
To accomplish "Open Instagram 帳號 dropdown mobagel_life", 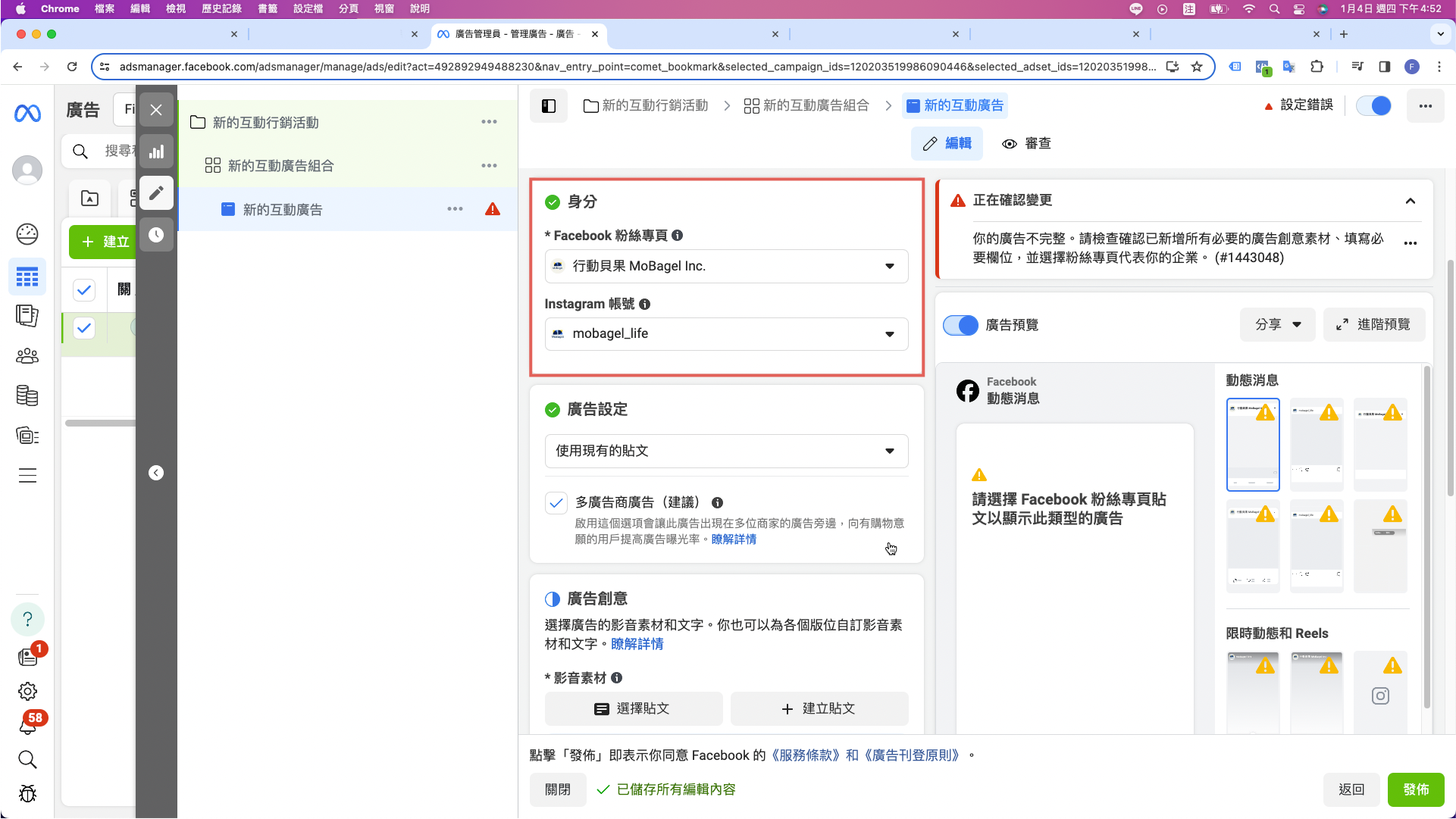I will point(726,334).
